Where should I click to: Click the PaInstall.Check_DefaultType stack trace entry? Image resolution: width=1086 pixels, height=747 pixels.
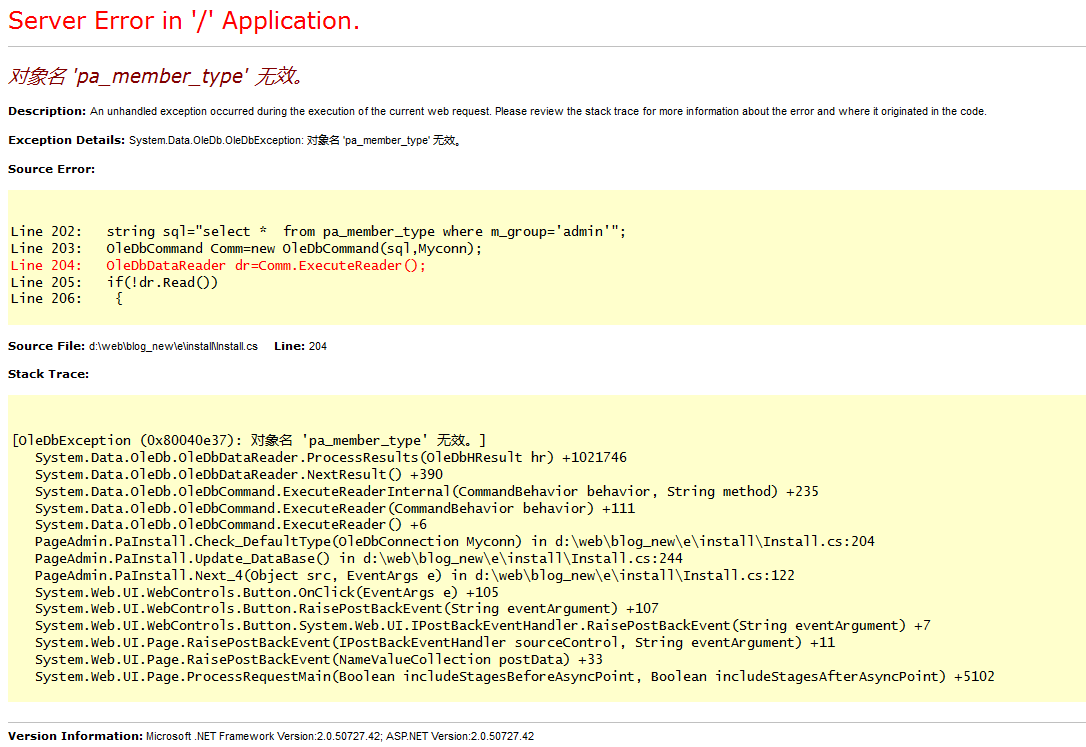pos(454,541)
